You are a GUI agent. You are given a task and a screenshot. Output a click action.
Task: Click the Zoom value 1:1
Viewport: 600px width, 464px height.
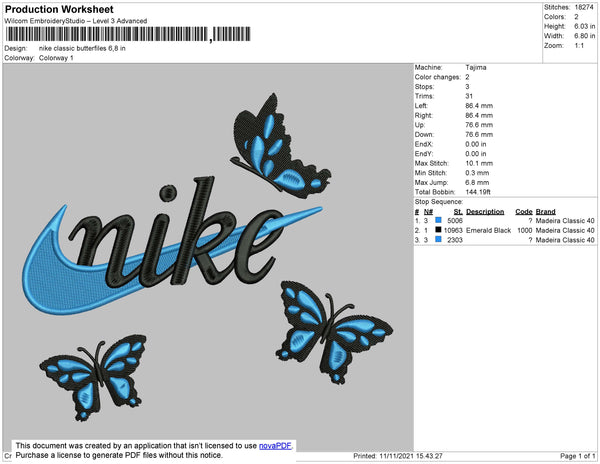coord(579,46)
